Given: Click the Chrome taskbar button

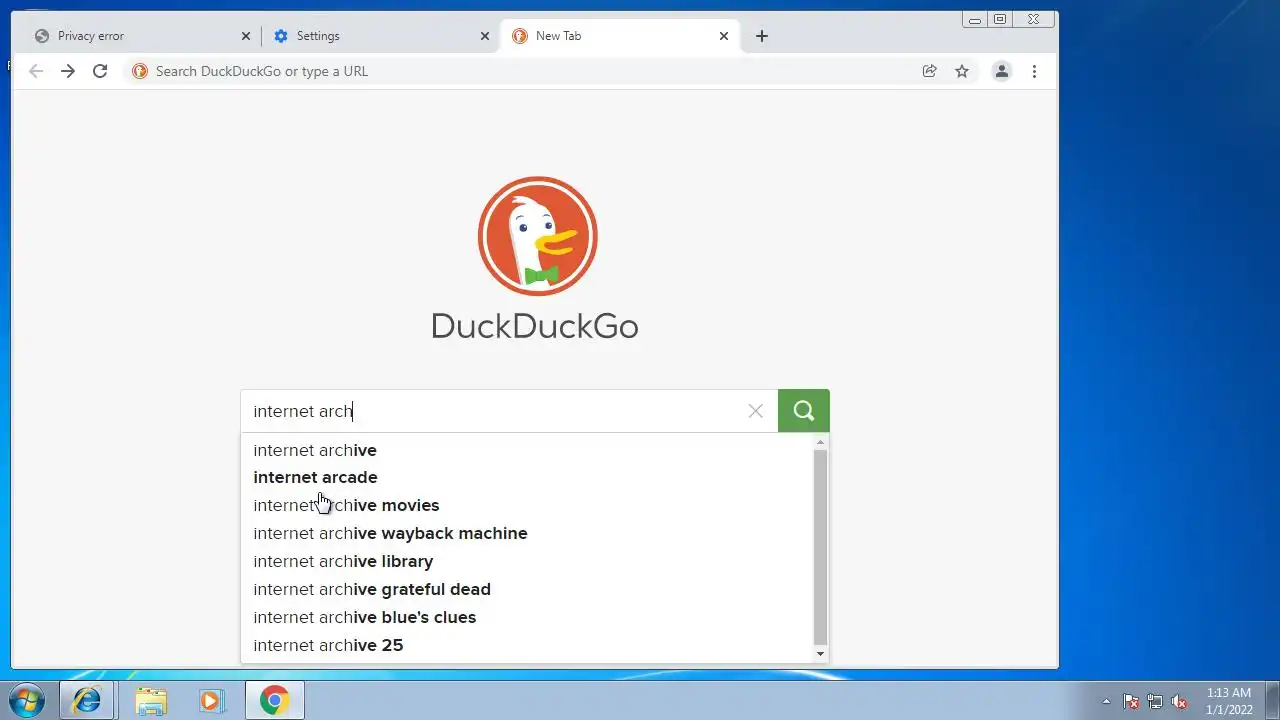Looking at the screenshot, I should [274, 700].
